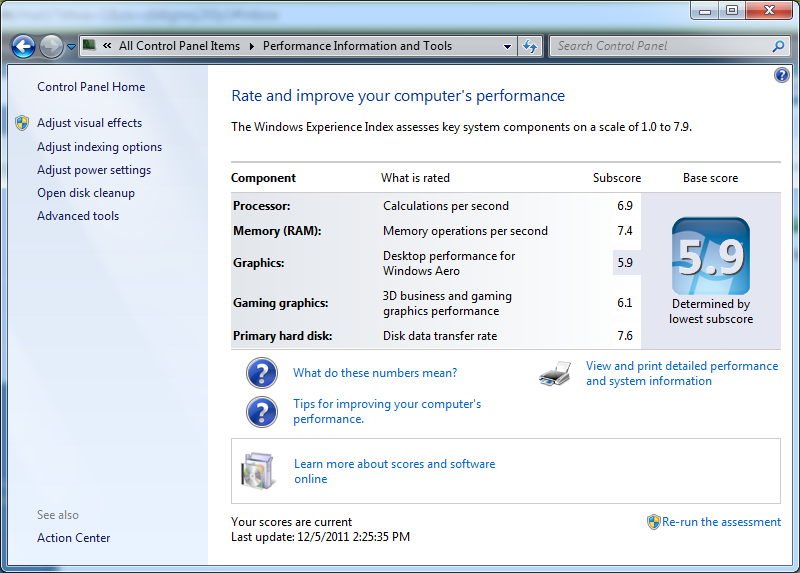View and print detailed performance information
Viewport: 800px width, 573px height.
click(x=682, y=373)
